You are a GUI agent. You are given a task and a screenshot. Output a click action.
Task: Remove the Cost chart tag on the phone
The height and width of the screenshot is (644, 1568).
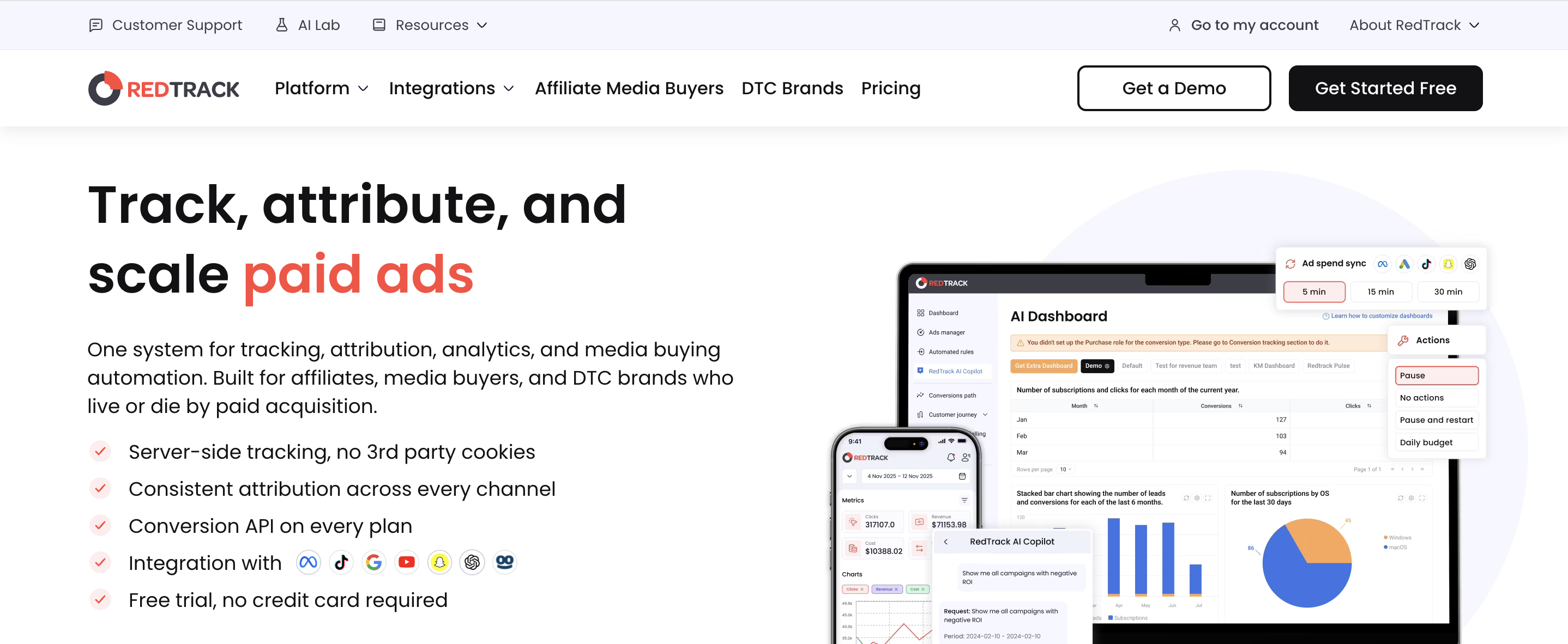tap(923, 590)
